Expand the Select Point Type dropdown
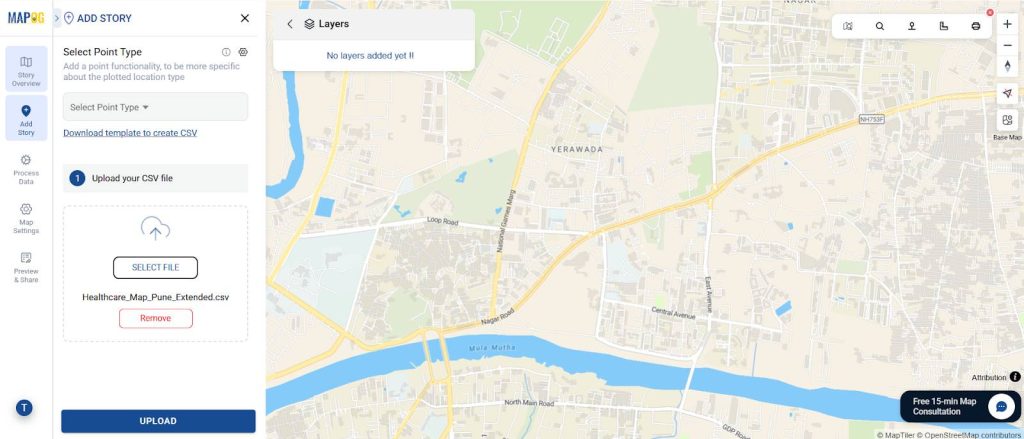Screen dimensions: 1024x439 155,106
